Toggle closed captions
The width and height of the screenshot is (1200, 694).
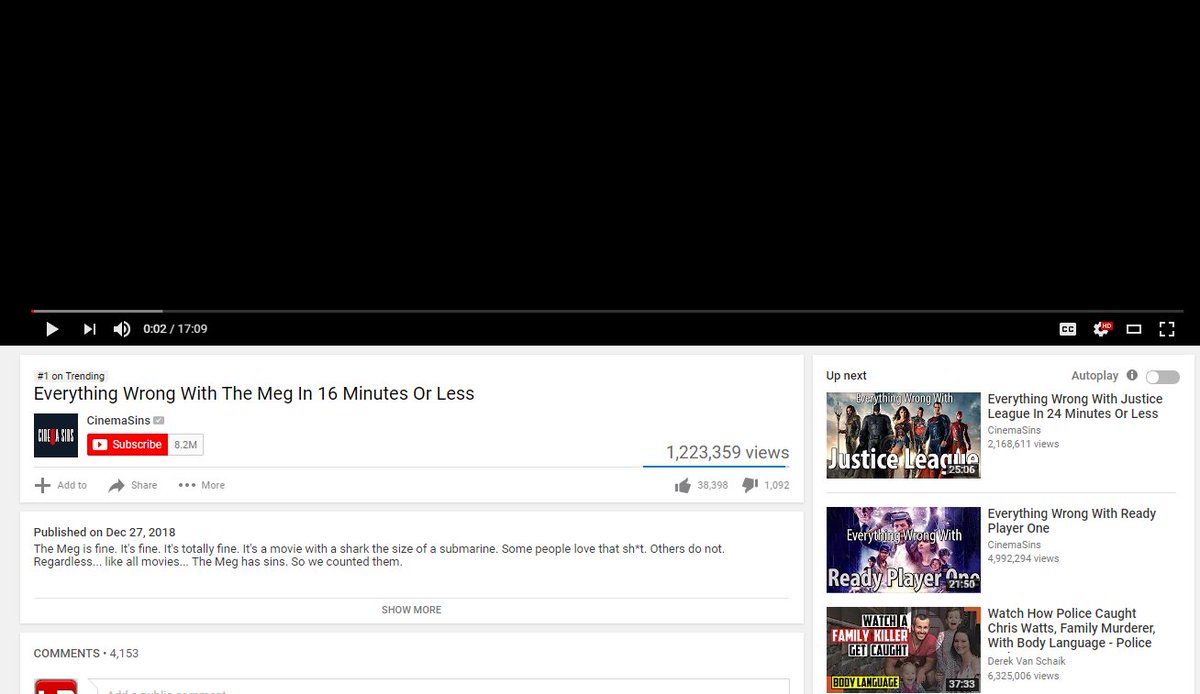tap(1068, 329)
